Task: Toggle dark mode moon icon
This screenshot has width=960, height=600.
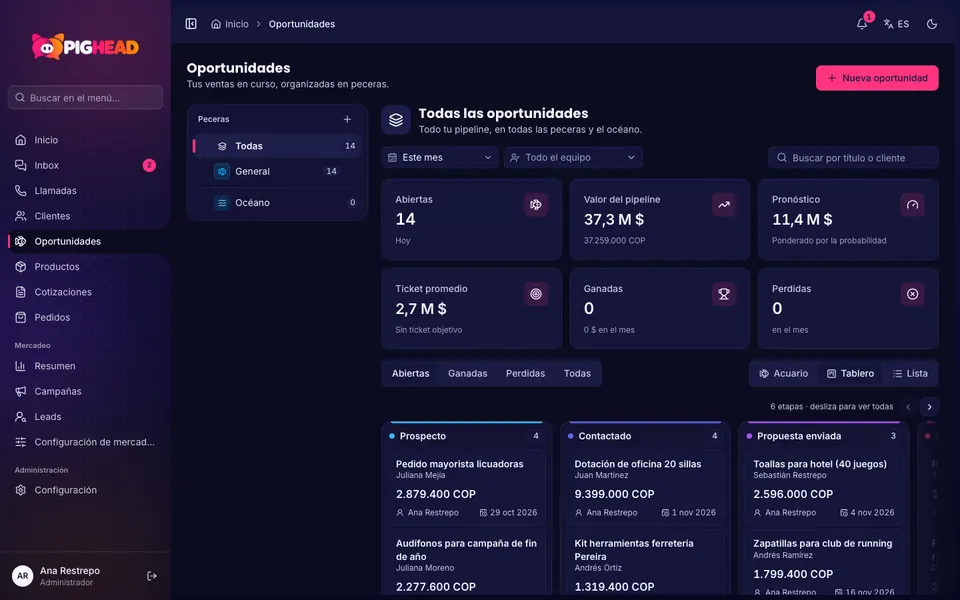Action: 932,24
